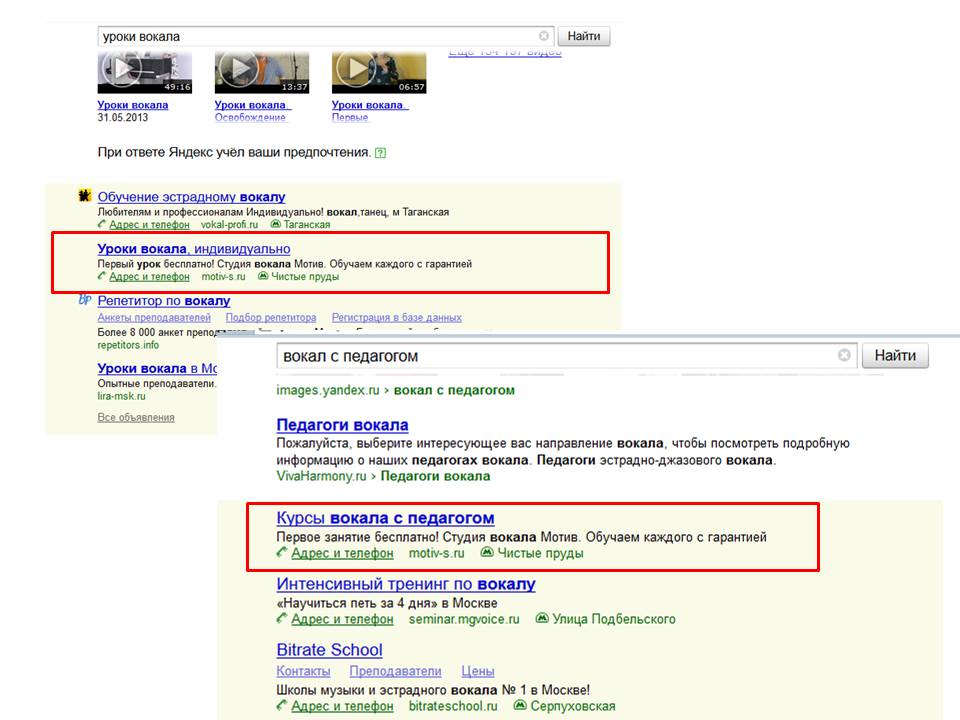Viewport: 960px width, 720px height.
Task: Click motiv-s.ru URL in lower ad
Action: coord(437,553)
